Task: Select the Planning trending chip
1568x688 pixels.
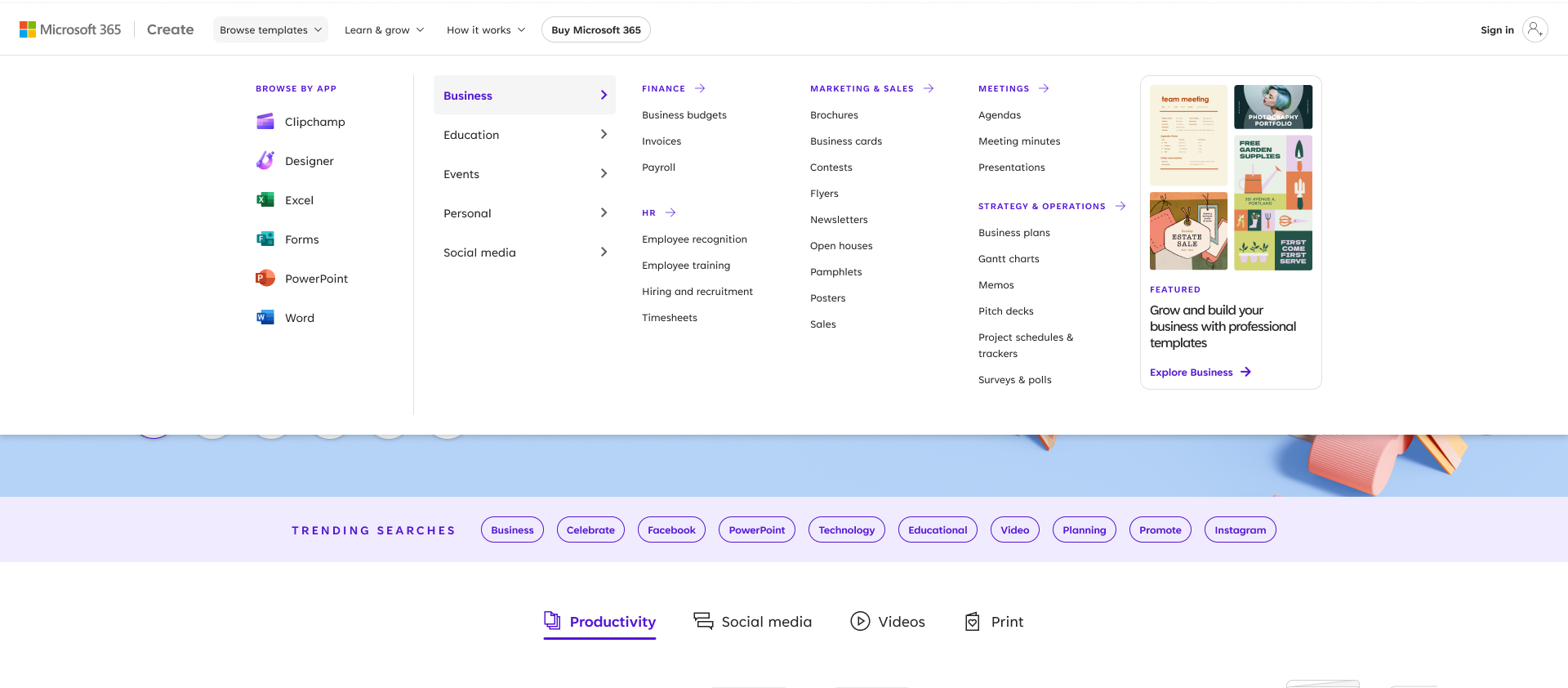Action: pyautogui.click(x=1085, y=529)
